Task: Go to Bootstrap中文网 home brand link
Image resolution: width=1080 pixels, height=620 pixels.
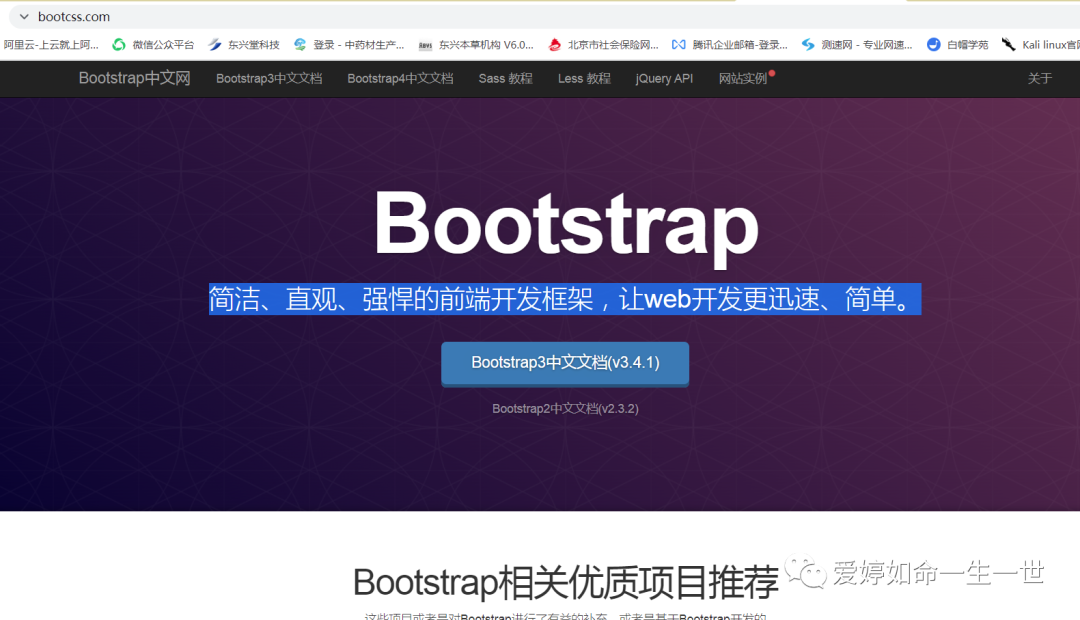Action: 134,79
